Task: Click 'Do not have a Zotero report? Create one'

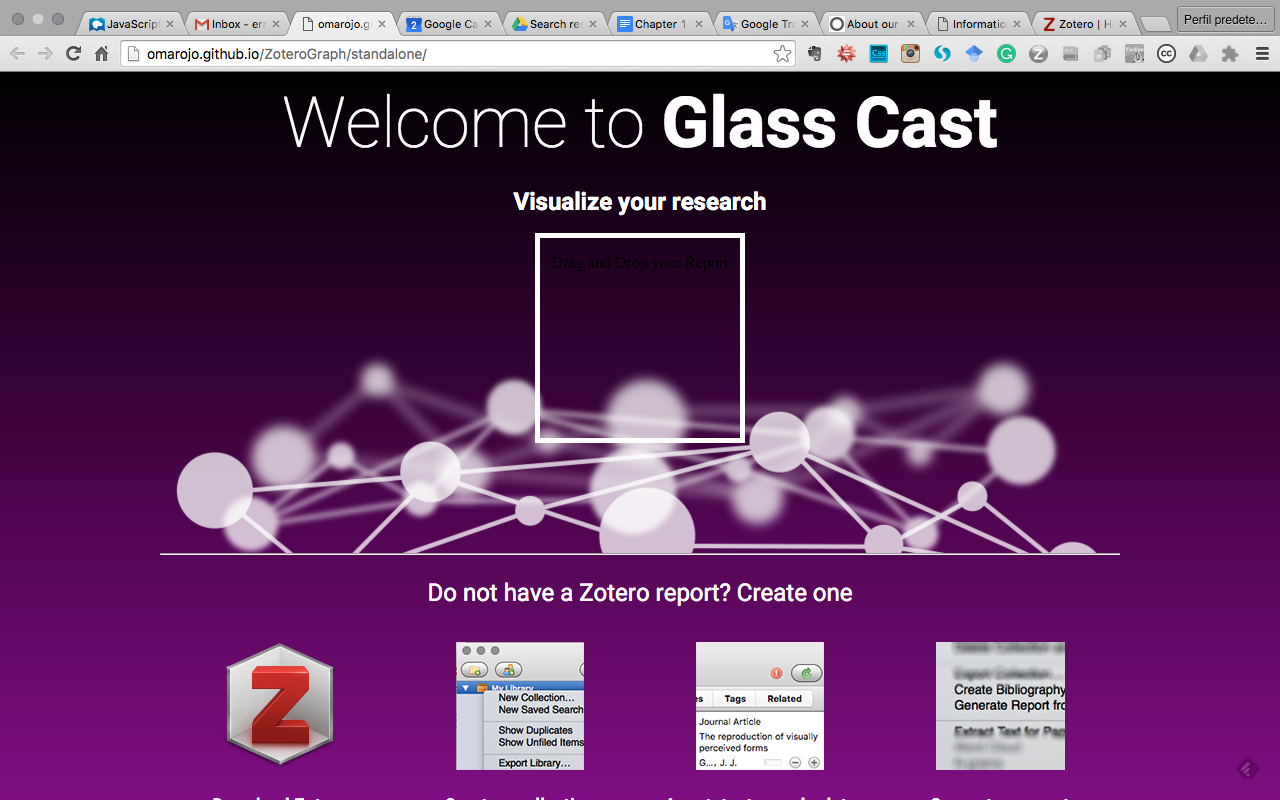Action: 640,593
